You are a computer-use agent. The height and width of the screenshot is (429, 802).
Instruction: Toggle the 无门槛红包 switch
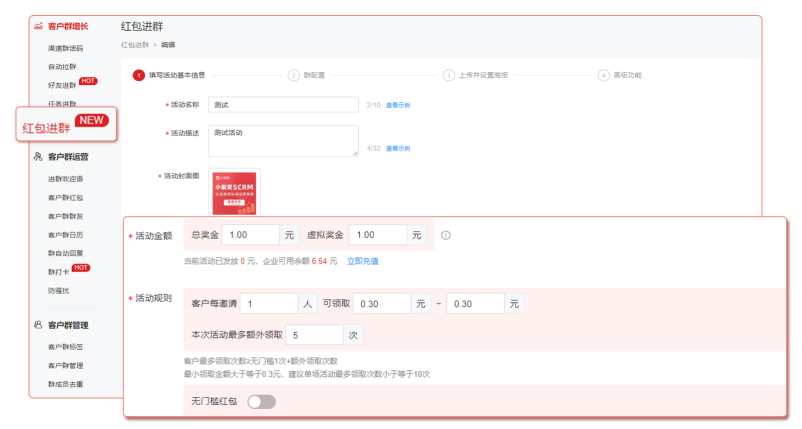point(261,402)
